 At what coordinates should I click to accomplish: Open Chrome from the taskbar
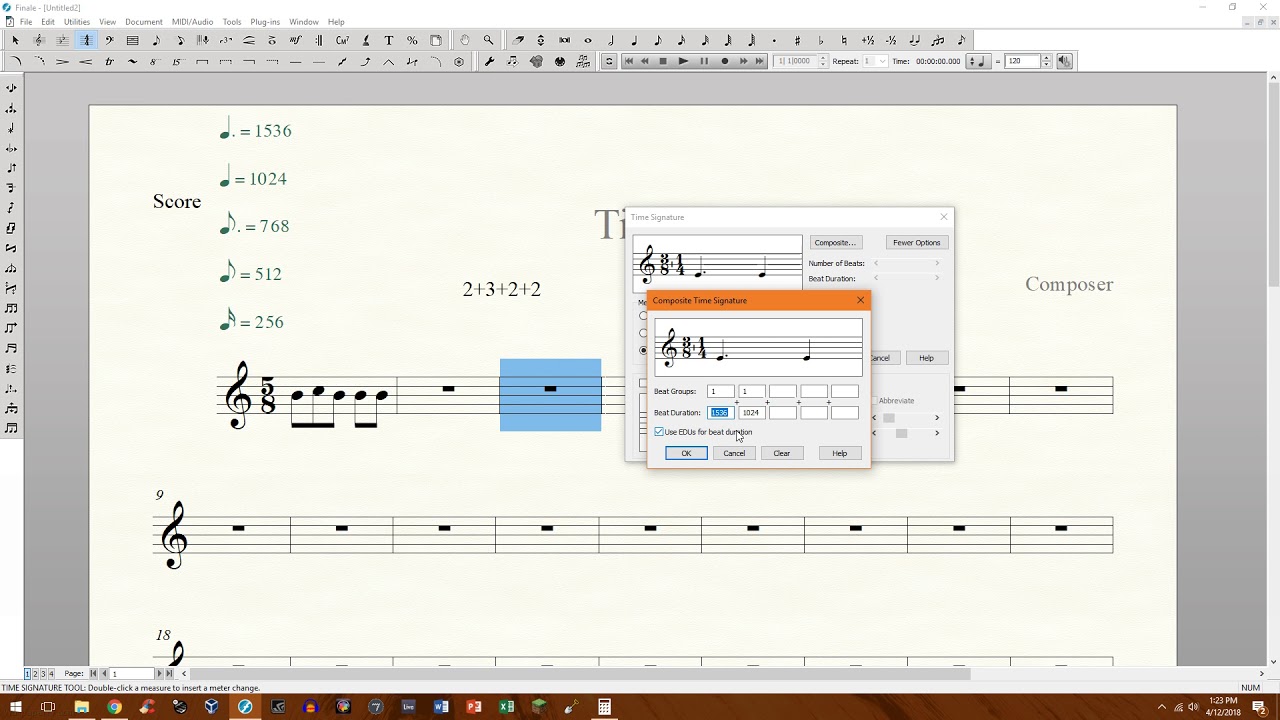tap(114, 707)
